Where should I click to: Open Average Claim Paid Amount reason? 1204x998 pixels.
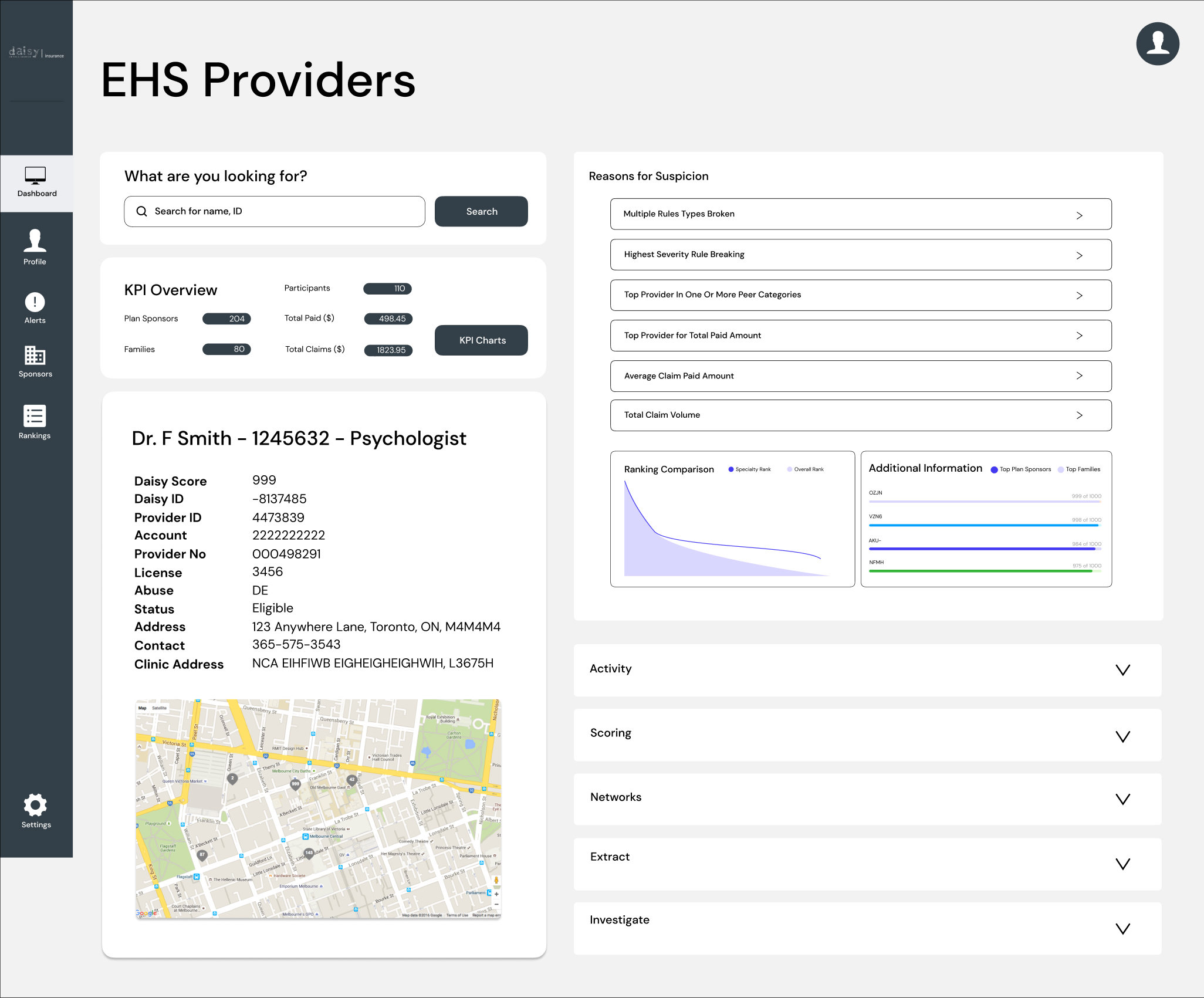860,376
